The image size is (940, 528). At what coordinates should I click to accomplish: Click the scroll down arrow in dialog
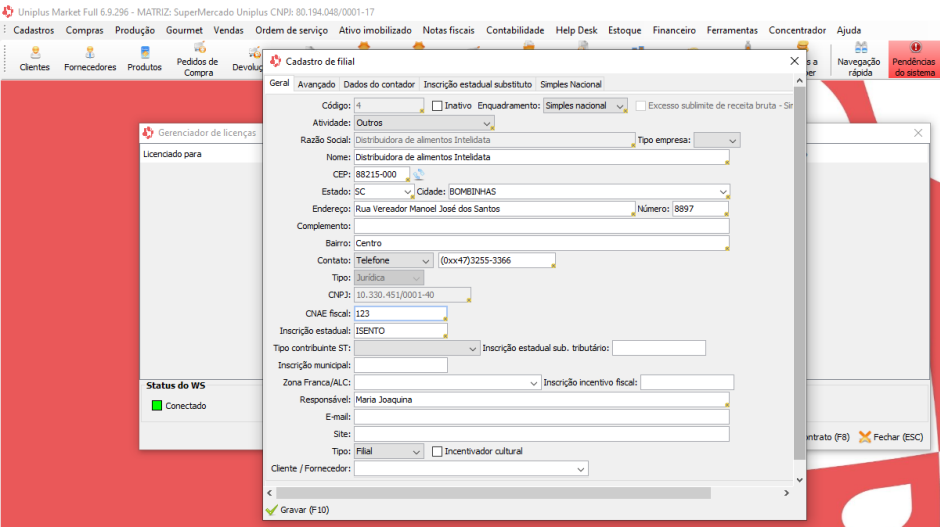[800, 480]
